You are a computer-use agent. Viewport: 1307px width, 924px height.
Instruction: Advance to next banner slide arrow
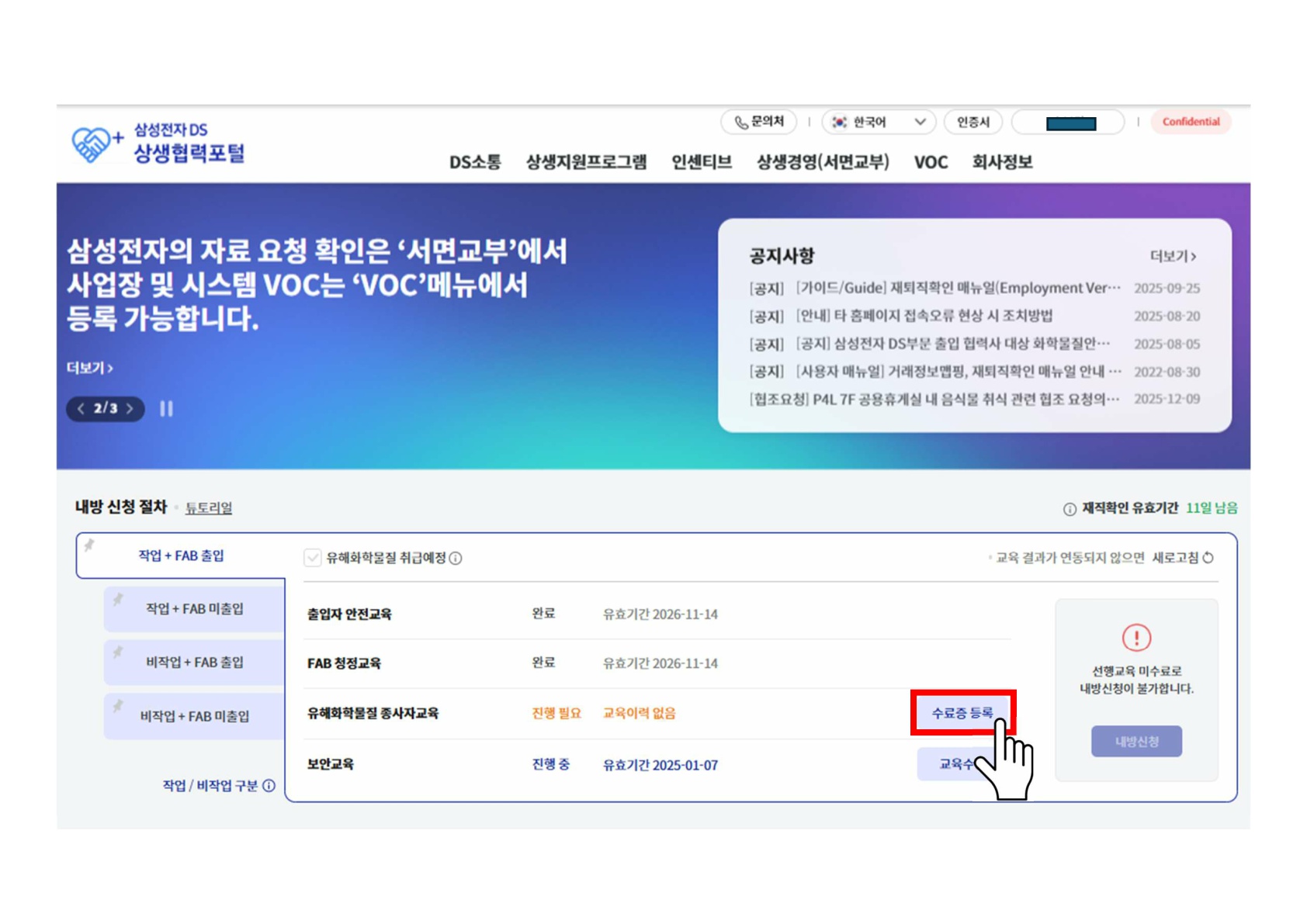130,409
